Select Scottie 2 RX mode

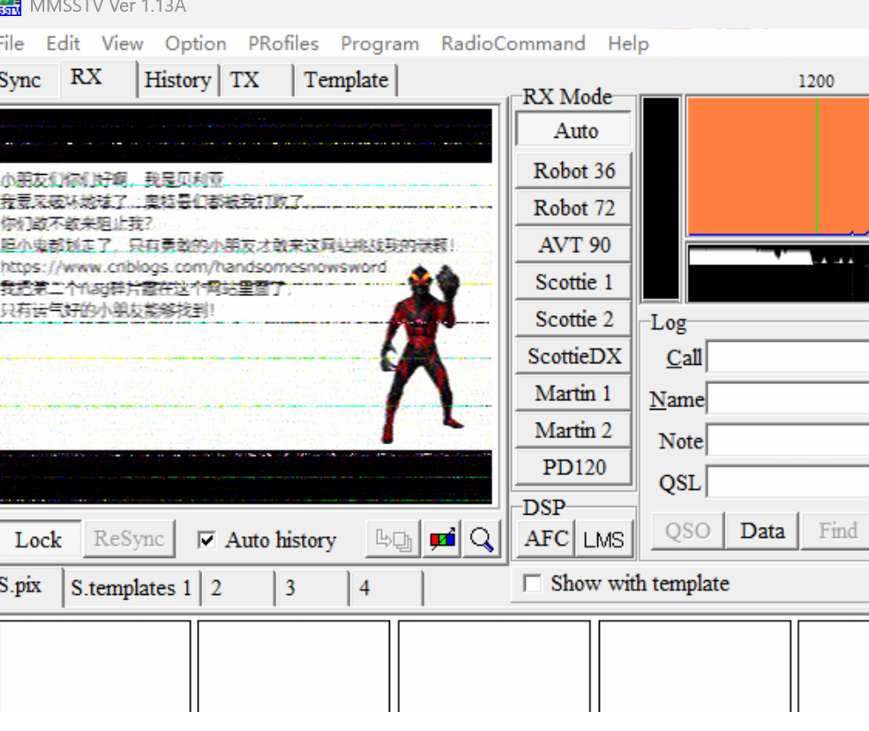pyautogui.click(x=574, y=319)
